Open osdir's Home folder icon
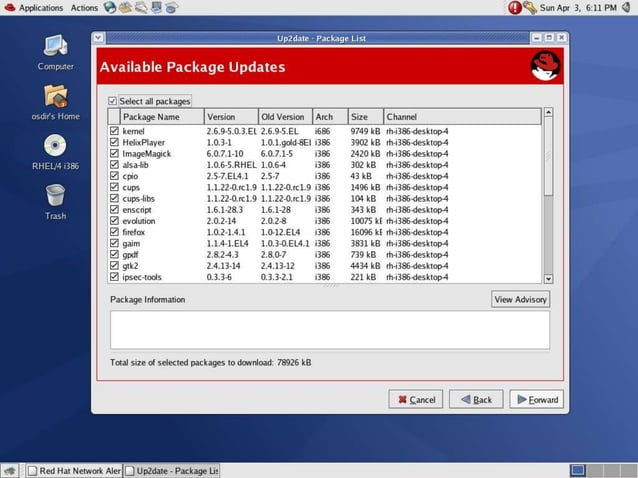The height and width of the screenshot is (478, 638). [x=55, y=96]
